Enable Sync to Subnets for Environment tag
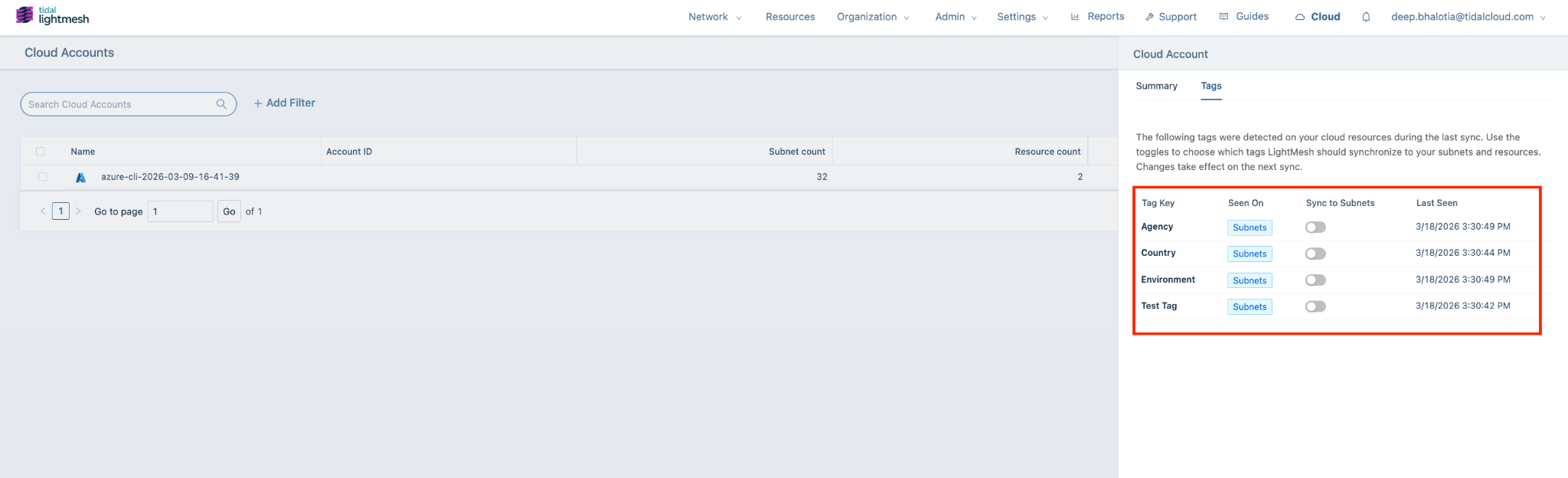 tap(1315, 280)
